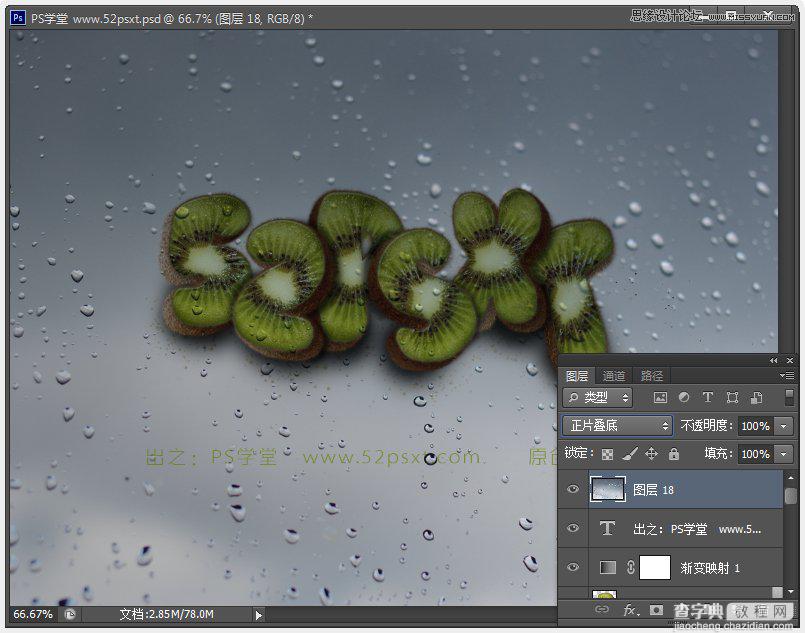Image resolution: width=805 pixels, height=633 pixels.
Task: Click the T type layer thumbnail
Action: click(608, 528)
